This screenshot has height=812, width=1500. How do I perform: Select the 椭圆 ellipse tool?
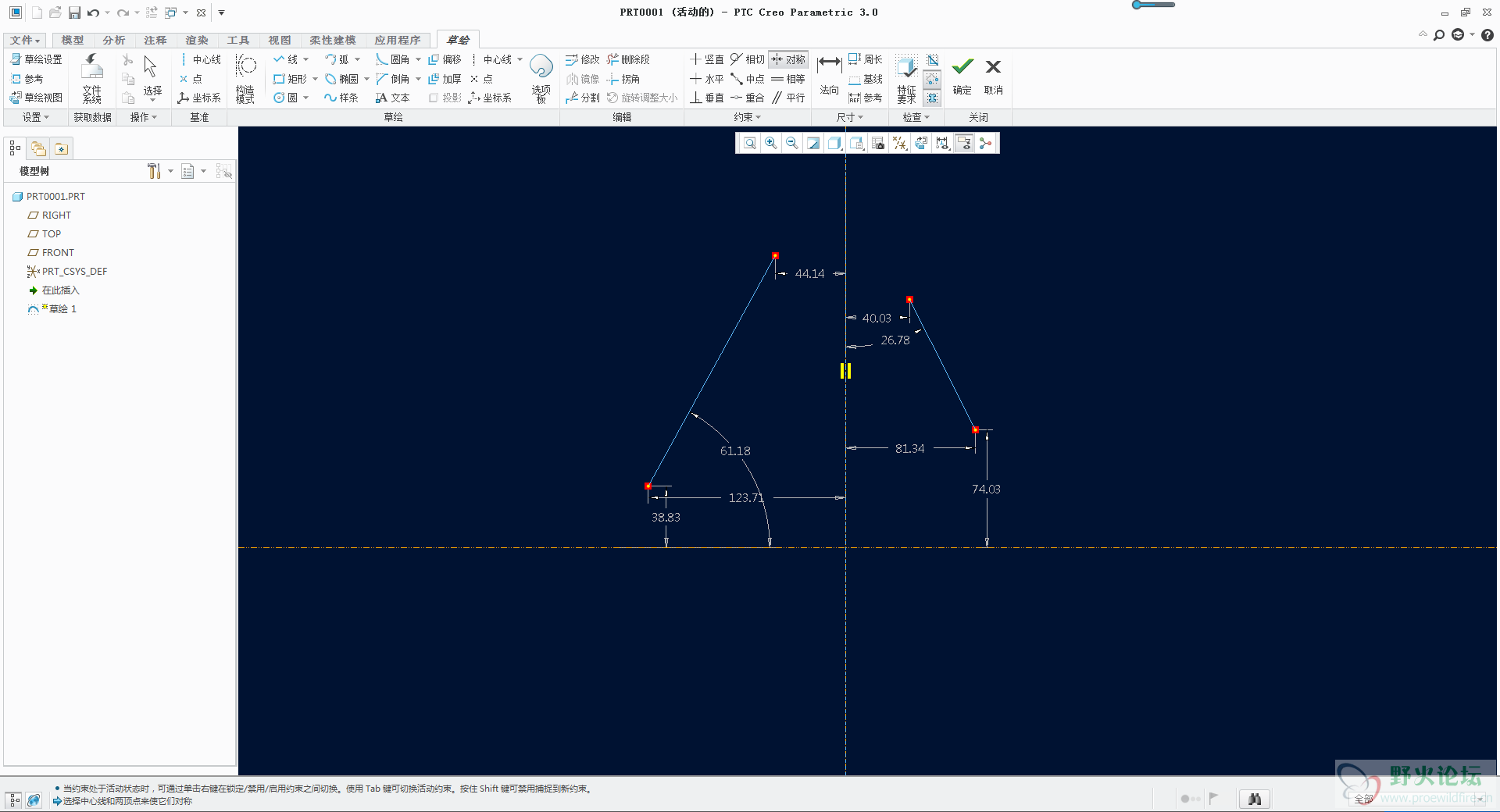tap(341, 79)
